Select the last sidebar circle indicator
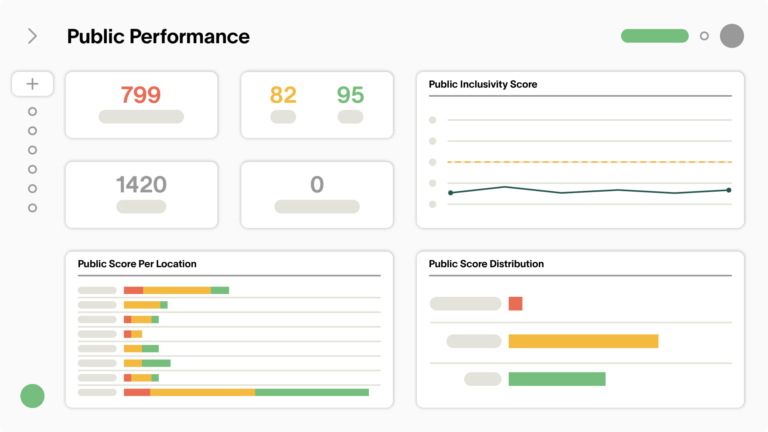This screenshot has height=432, width=768. (32, 208)
